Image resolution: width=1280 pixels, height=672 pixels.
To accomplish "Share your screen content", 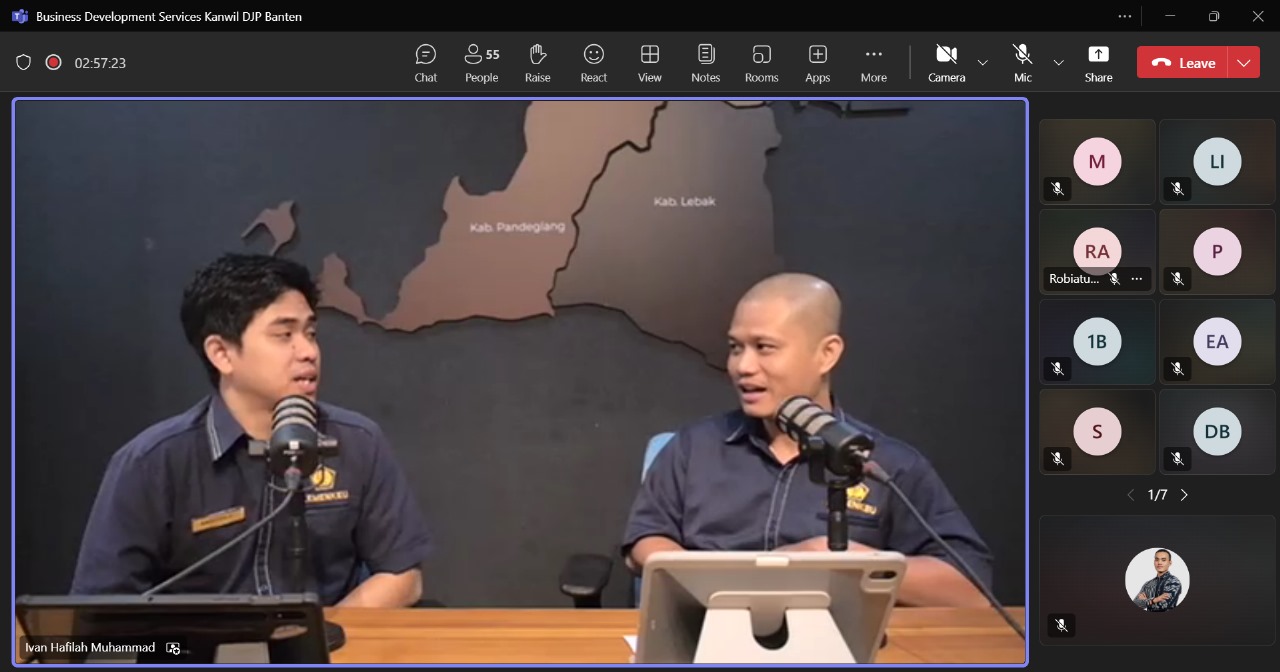I will coord(1098,62).
